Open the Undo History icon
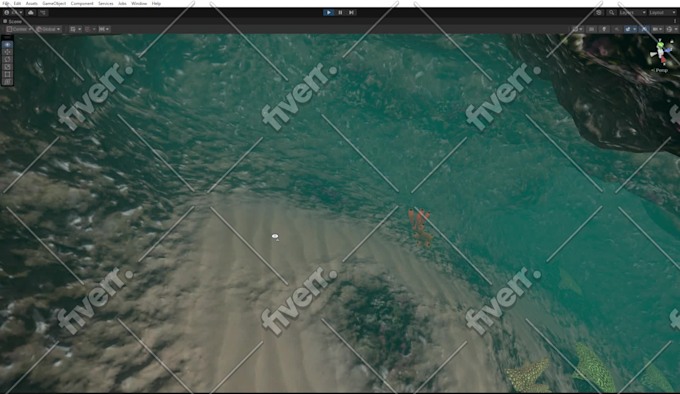680x394 pixels. (x=599, y=13)
